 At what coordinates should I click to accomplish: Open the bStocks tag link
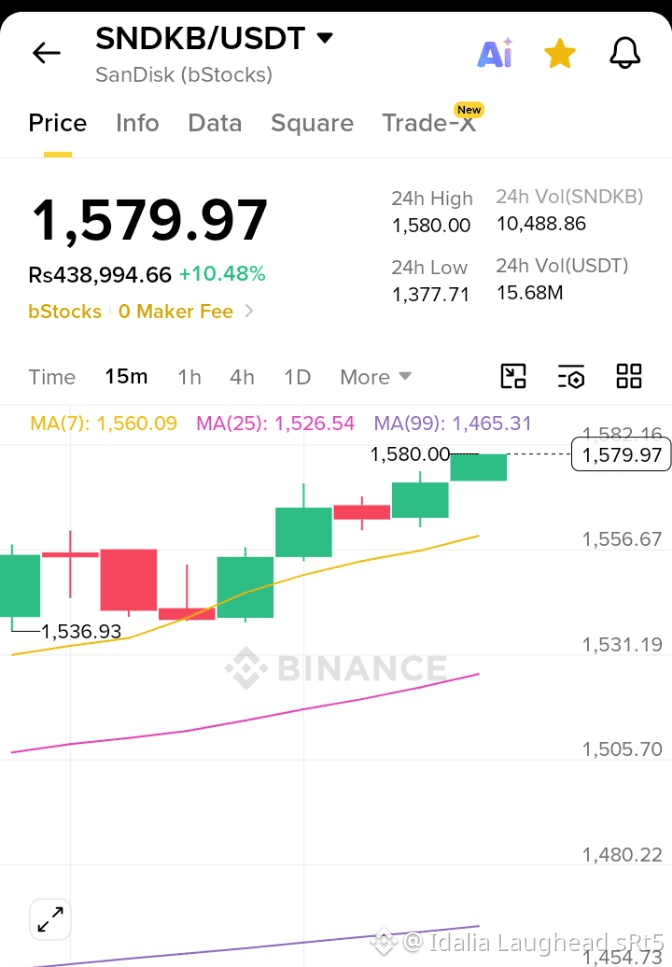click(65, 311)
